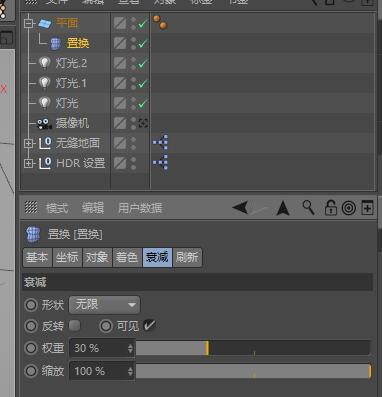The width and height of the screenshot is (382, 397).
Task: Open the 用户数据 menu
Action: pos(140,208)
